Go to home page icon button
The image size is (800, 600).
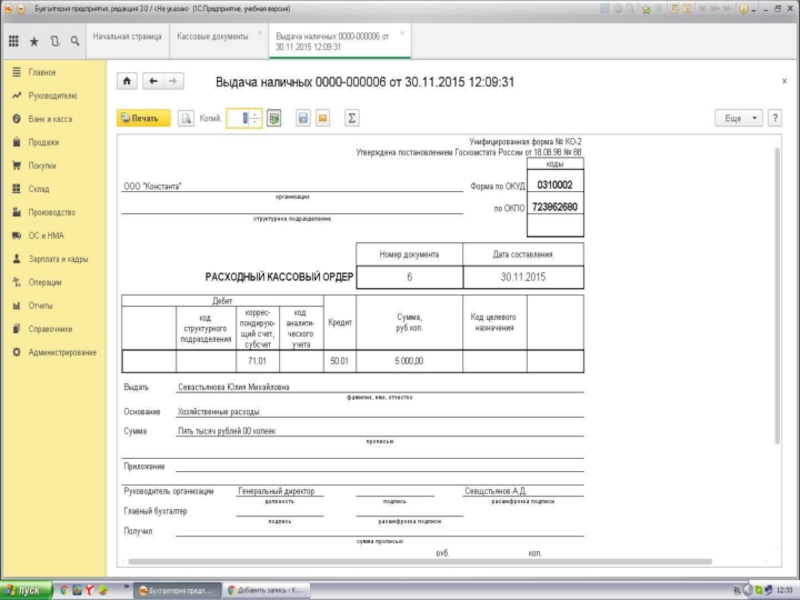tap(127, 82)
